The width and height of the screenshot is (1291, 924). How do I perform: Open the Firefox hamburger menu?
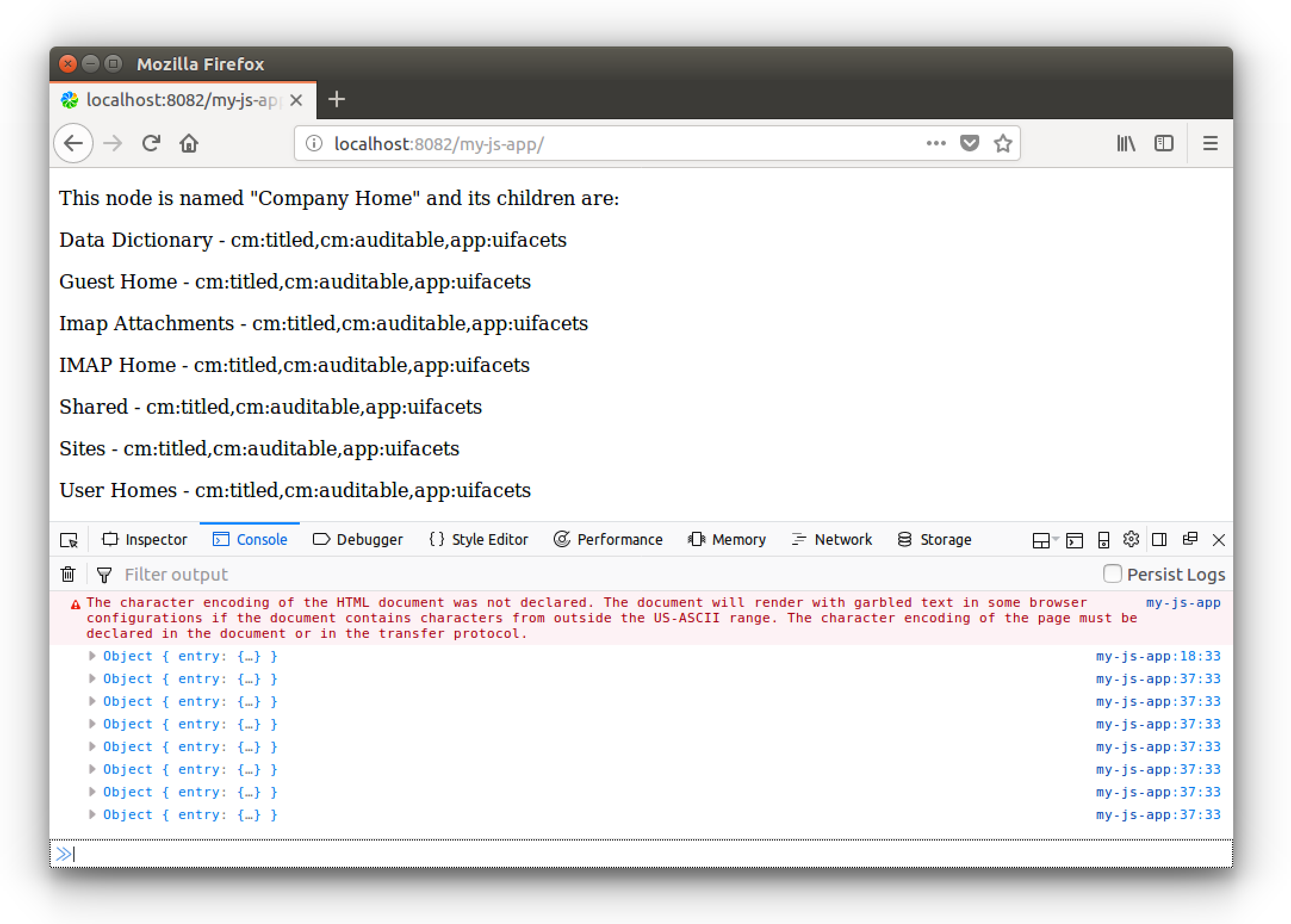pyautogui.click(x=1210, y=143)
